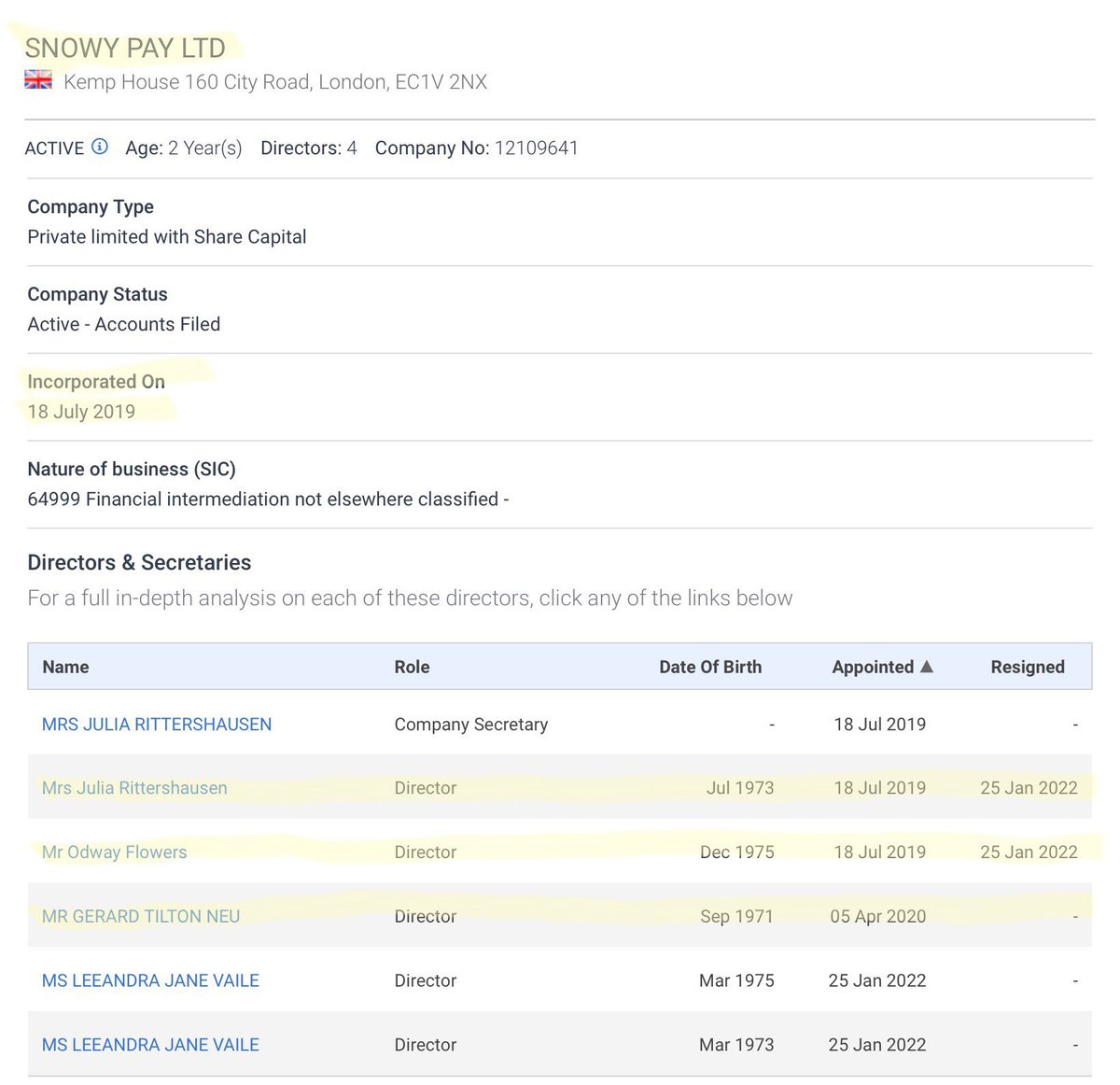The height and width of the screenshot is (1085, 1120).
Task: Open Mr Odway Flowers director profile
Action: pyautogui.click(x=114, y=852)
